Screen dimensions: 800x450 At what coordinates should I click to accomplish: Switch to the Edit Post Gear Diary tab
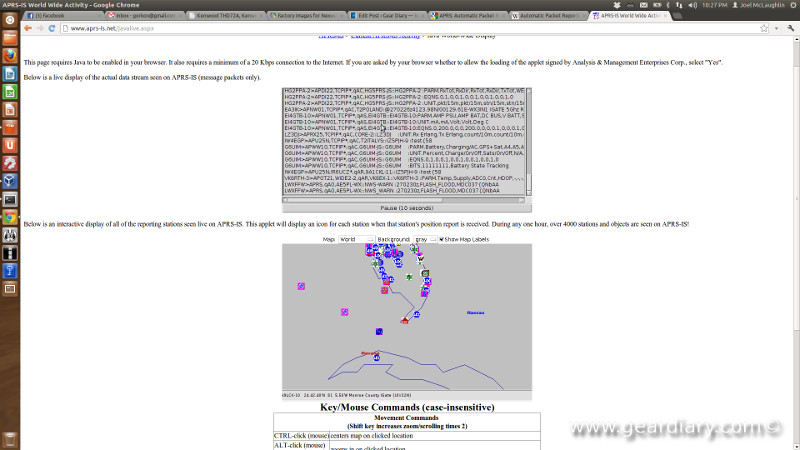click(x=386, y=16)
